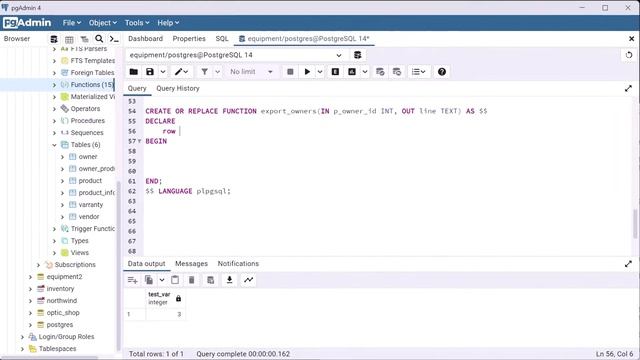Open the Tools menu
The width and height of the screenshot is (640, 360).
click(137, 23)
